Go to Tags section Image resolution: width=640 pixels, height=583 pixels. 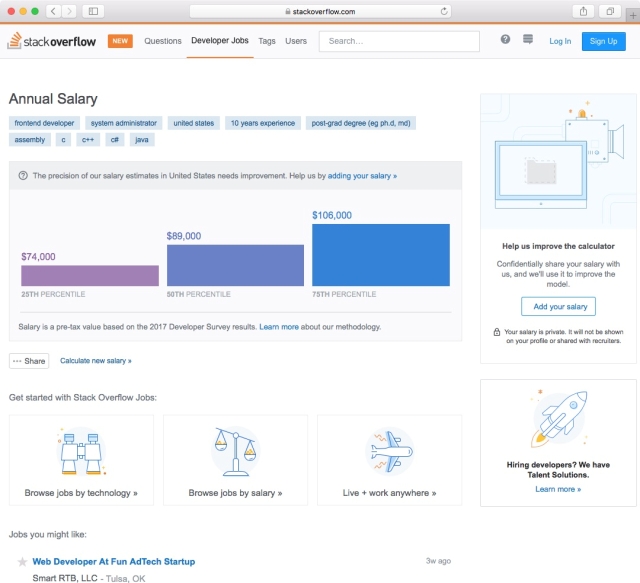pyautogui.click(x=267, y=41)
